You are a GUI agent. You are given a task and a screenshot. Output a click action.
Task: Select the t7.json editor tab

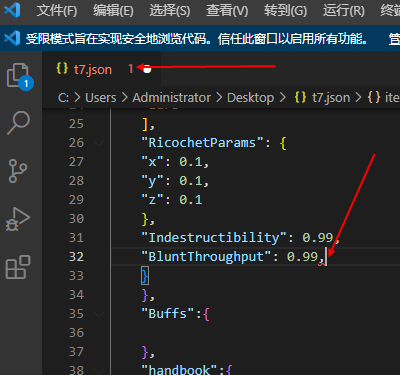click(x=101, y=69)
